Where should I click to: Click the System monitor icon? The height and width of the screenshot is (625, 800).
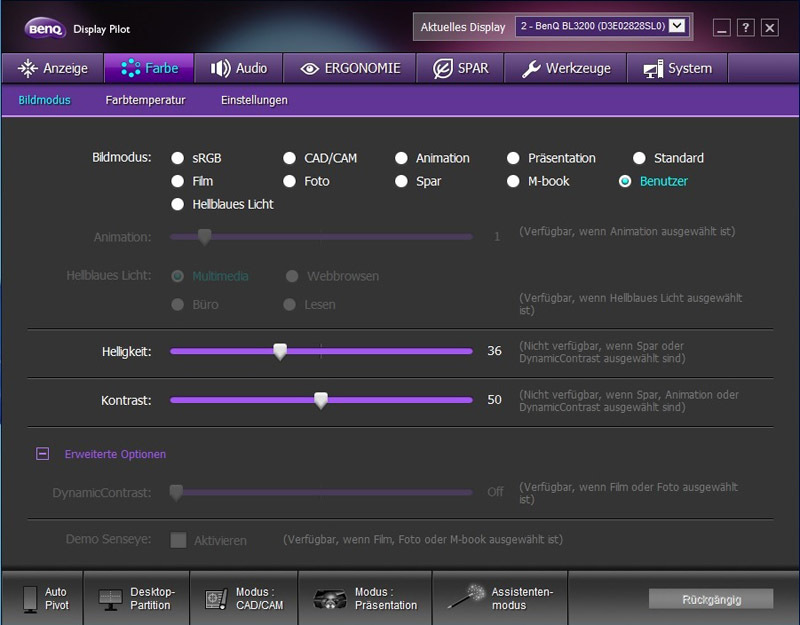(653, 68)
